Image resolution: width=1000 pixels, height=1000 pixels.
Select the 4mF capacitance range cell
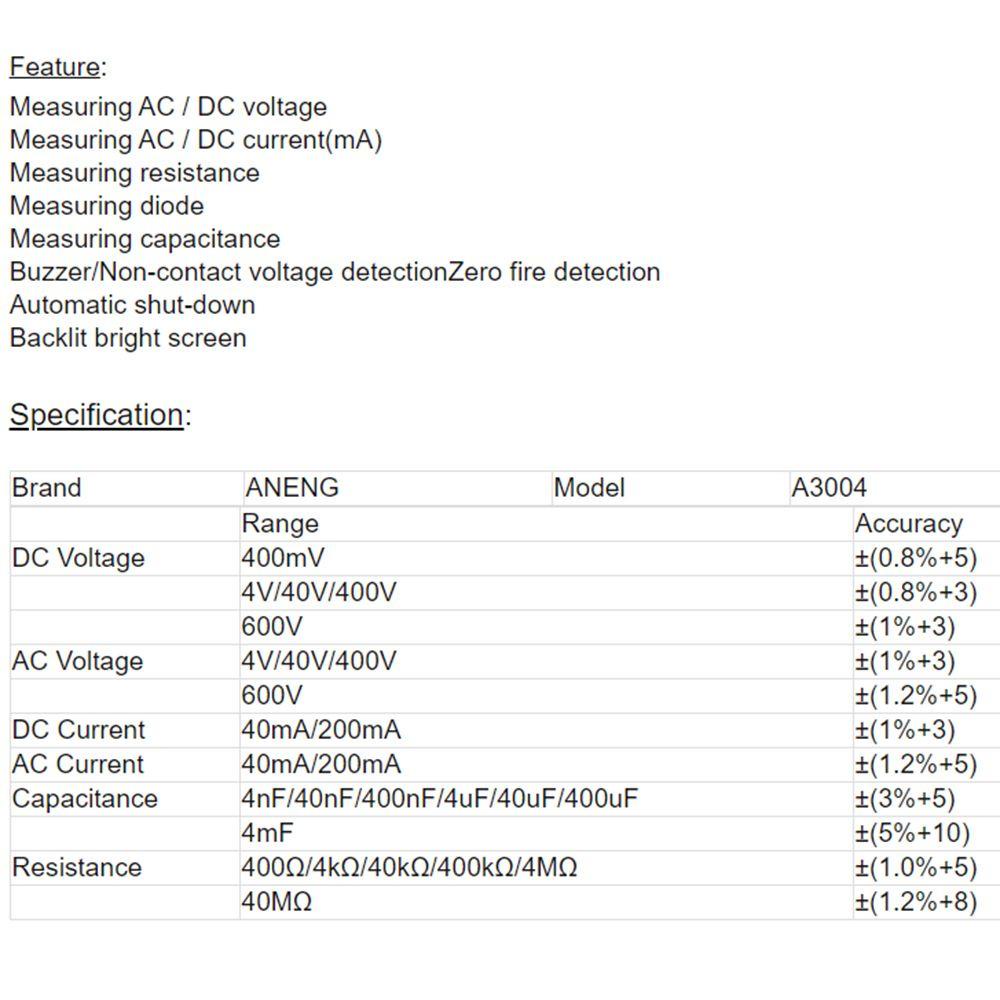click(x=267, y=833)
